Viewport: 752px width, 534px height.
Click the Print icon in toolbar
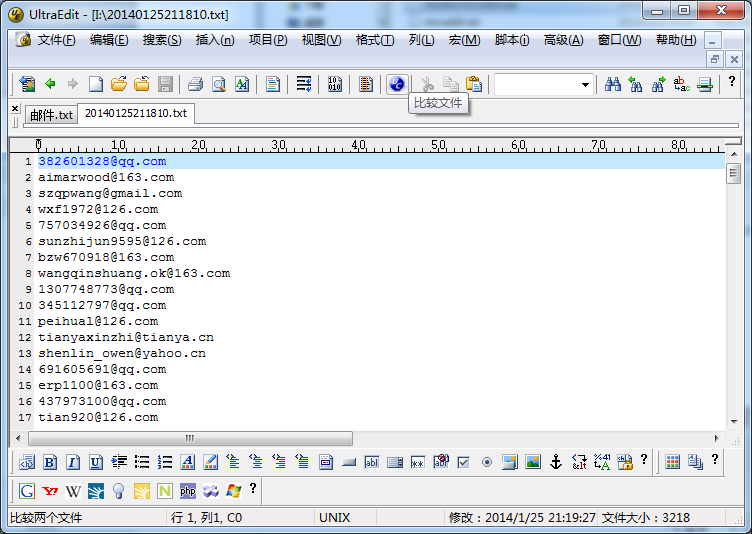[x=195, y=84]
